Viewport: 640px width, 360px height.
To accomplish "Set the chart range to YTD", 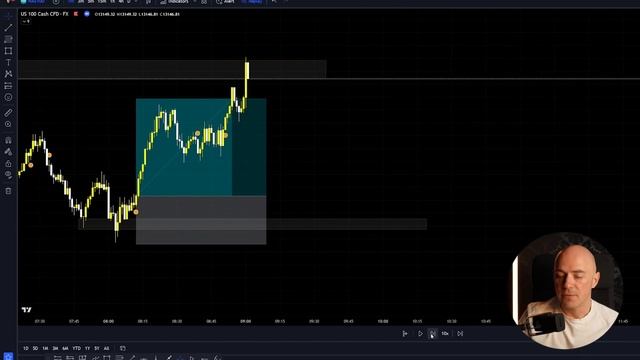I will click(76, 348).
